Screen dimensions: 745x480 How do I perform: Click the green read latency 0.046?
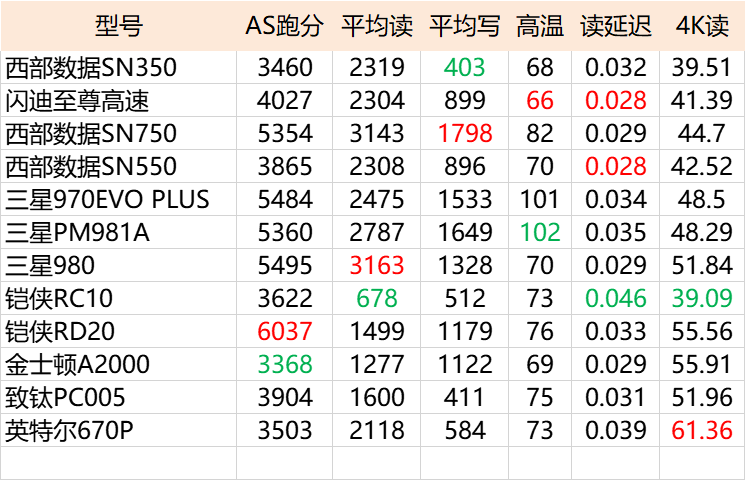(616, 298)
